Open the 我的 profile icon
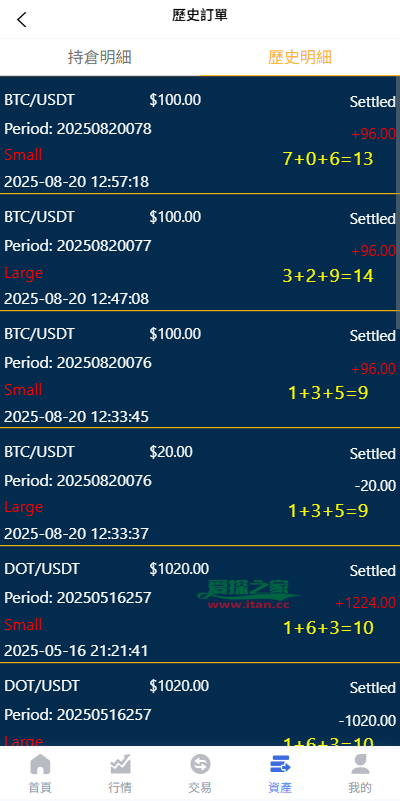Screen dimensions: 400x801 [x=360, y=774]
